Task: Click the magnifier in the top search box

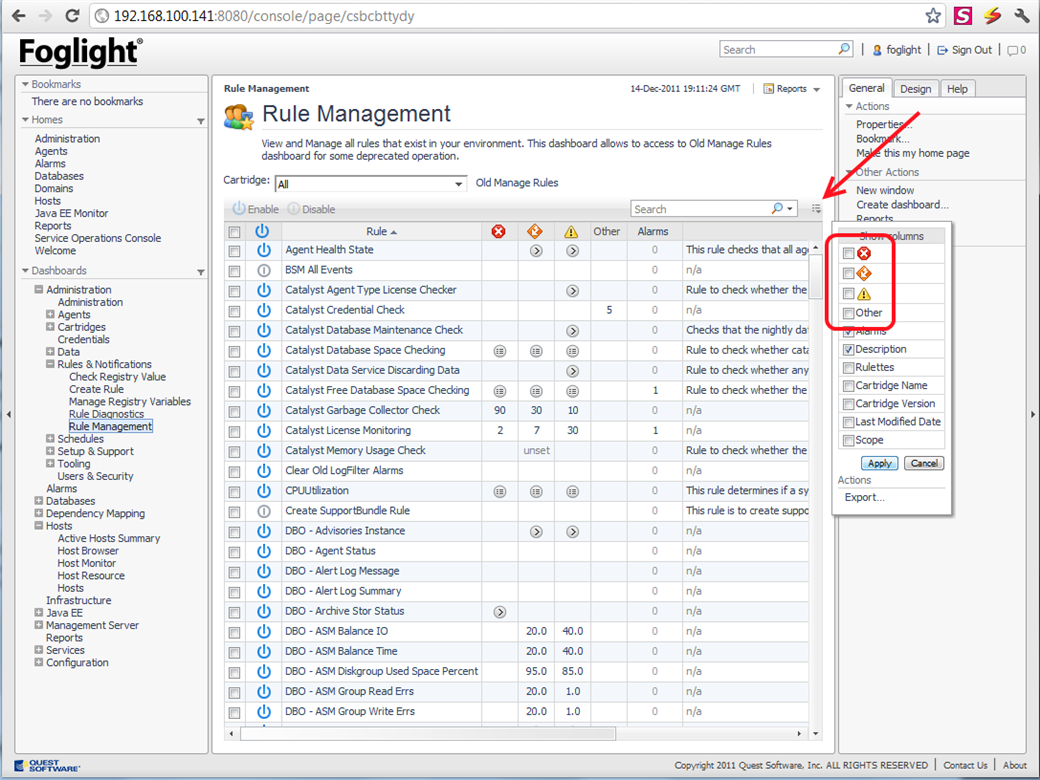Action: (844, 49)
